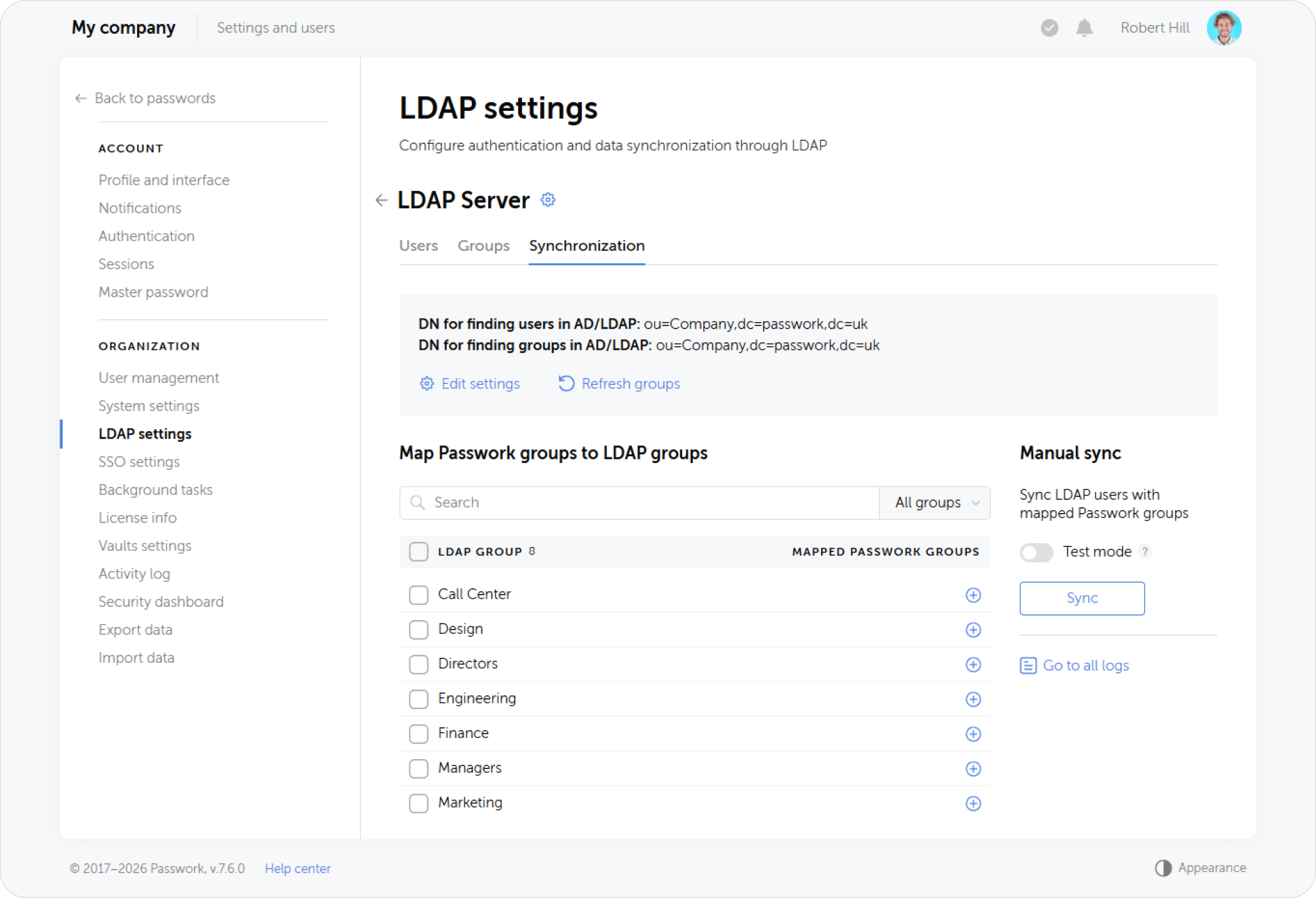The height and width of the screenshot is (898, 1316).
Task: Open Activity log in sidebar
Action: coord(135,574)
